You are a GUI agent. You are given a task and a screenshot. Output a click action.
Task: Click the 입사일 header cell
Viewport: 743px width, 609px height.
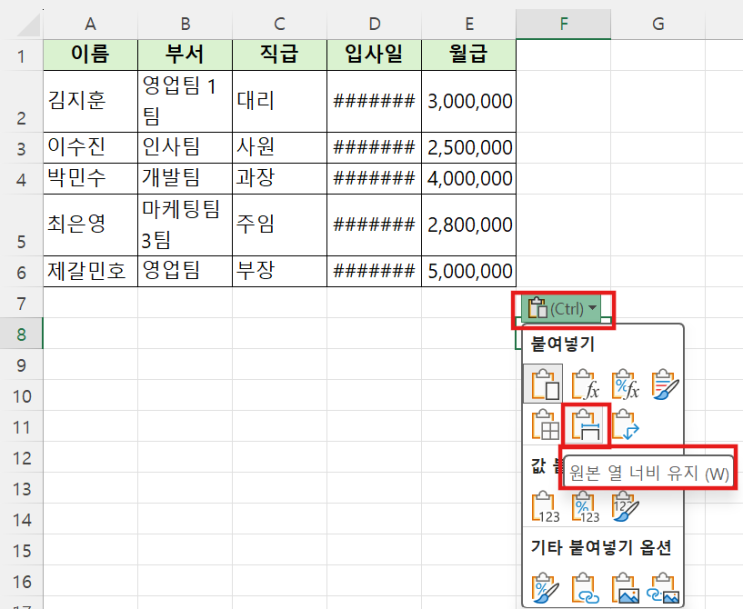[x=374, y=55]
